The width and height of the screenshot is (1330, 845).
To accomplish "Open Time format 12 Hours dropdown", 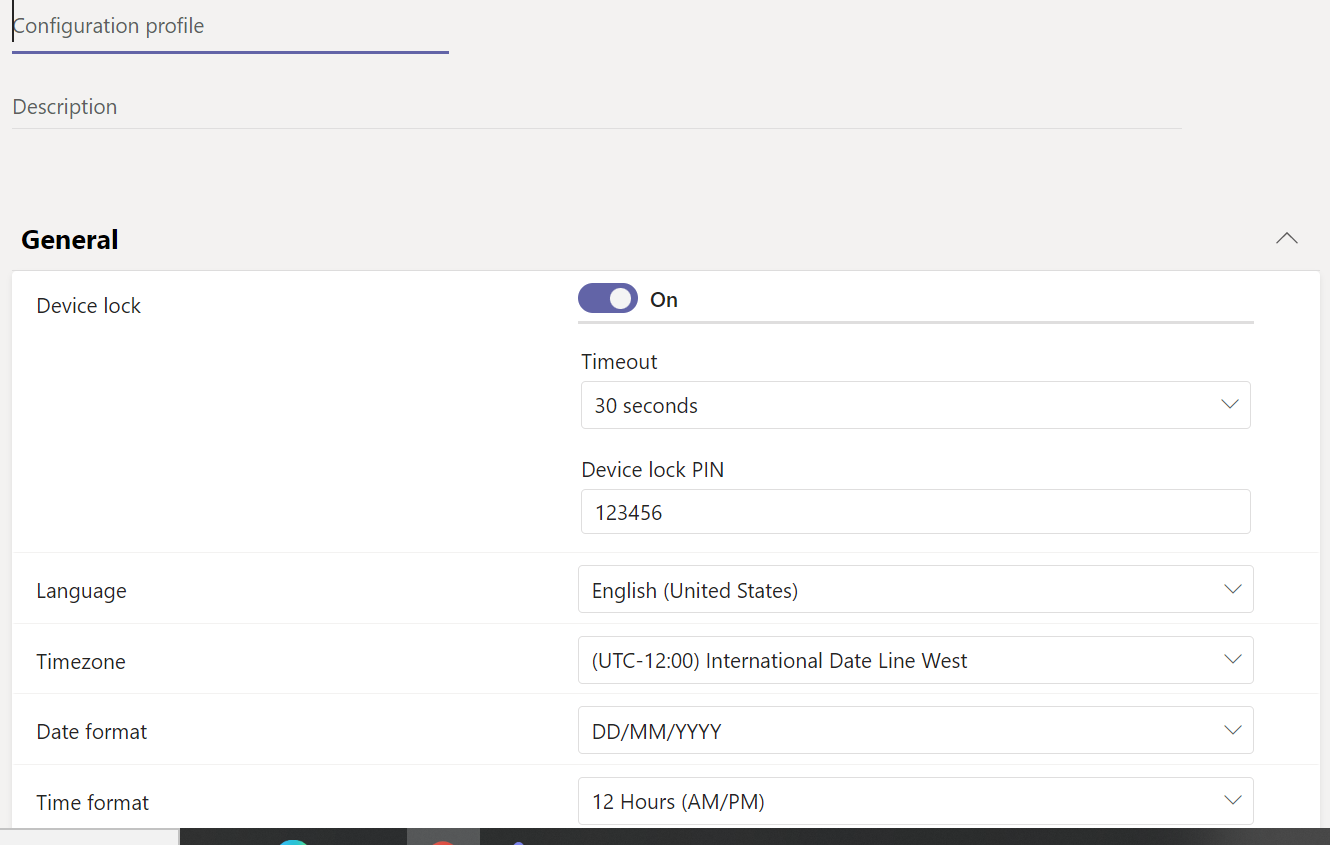I will (x=900, y=801).
